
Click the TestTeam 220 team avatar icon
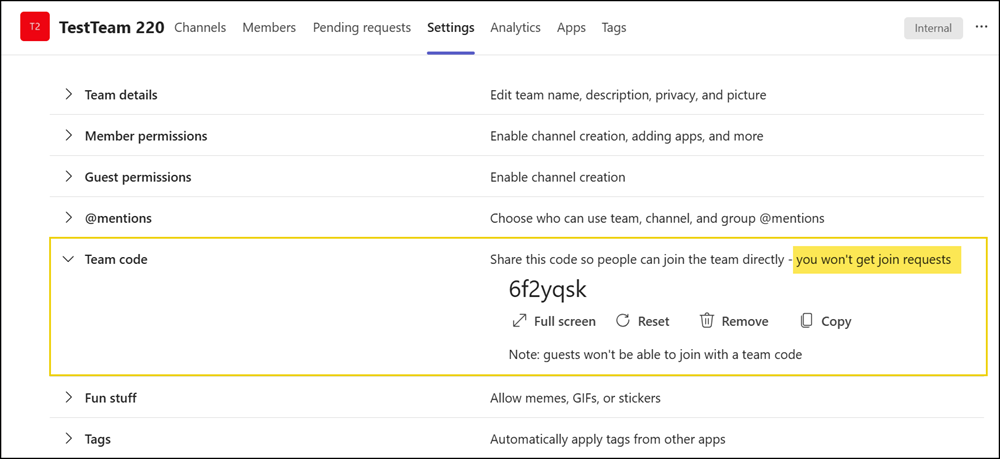[35, 28]
